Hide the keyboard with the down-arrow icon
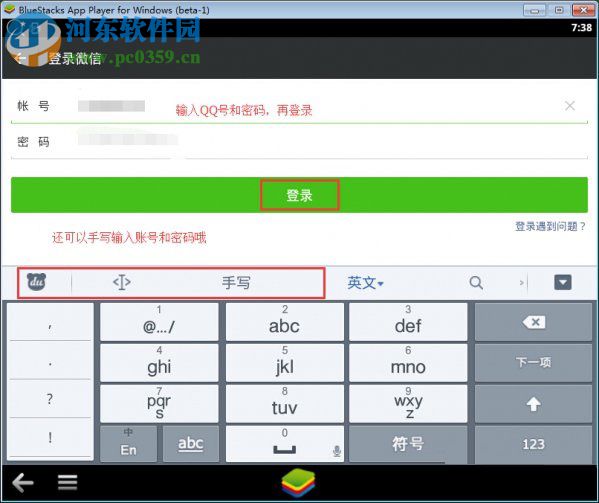The height and width of the screenshot is (503, 599). tap(563, 283)
